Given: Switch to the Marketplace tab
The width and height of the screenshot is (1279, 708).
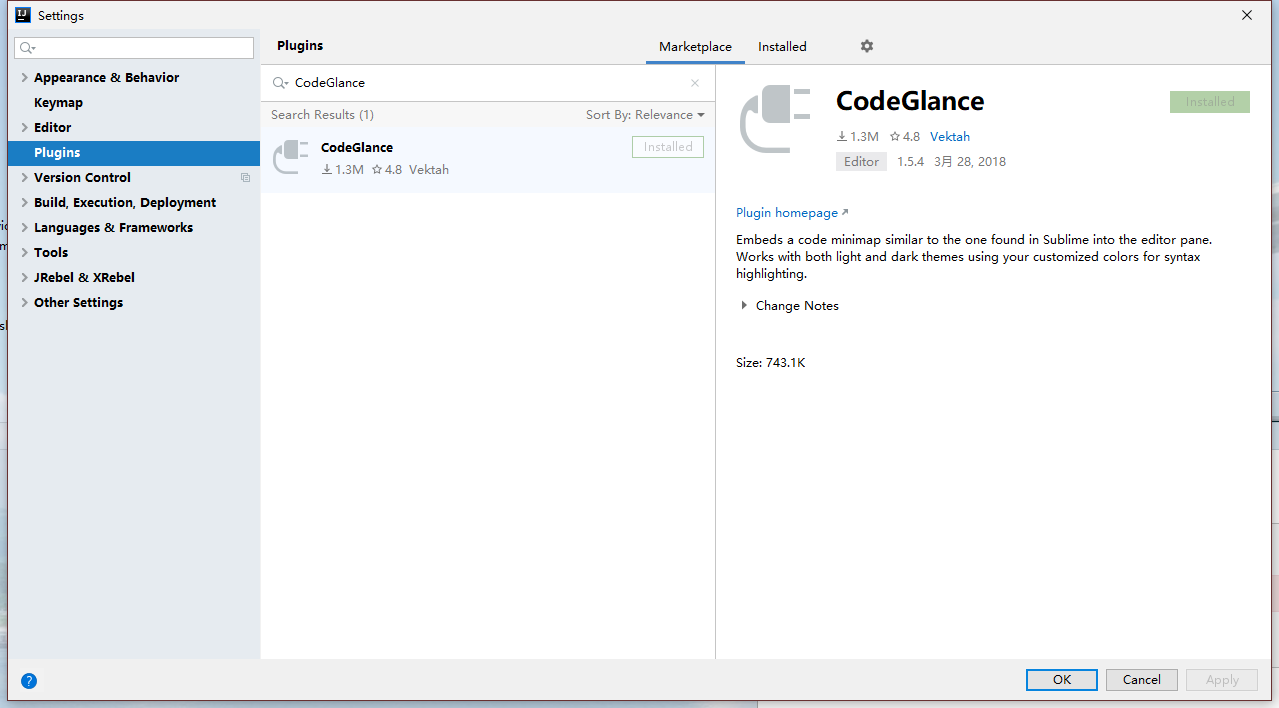Looking at the screenshot, I should tap(695, 47).
